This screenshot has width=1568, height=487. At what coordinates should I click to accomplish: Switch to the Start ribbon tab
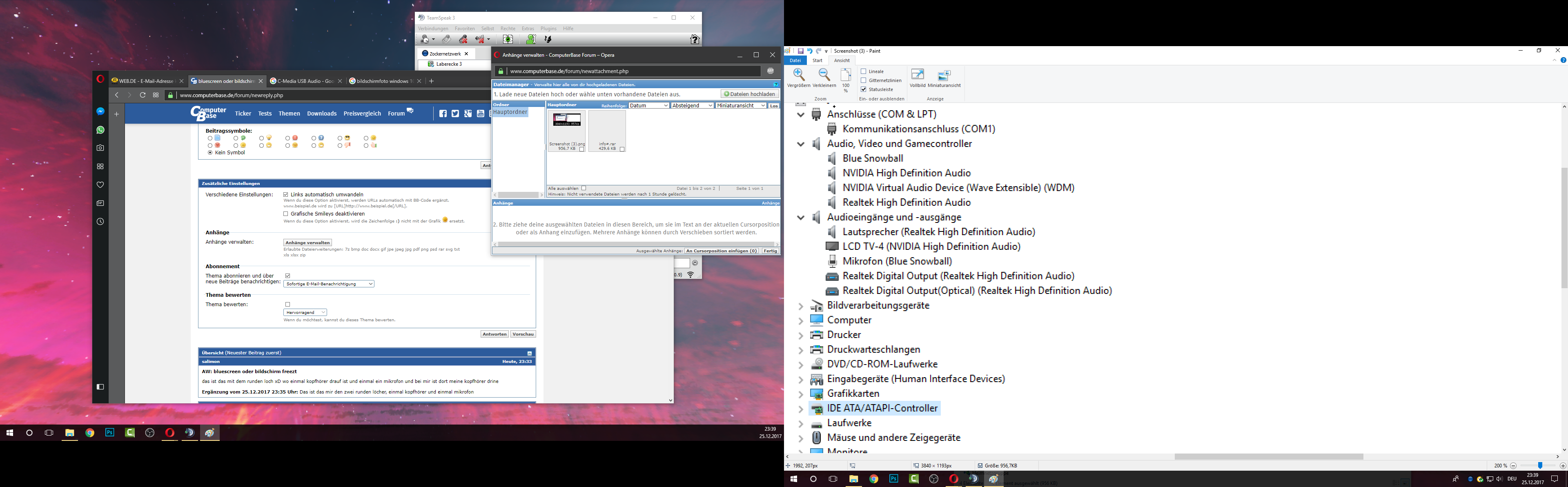(817, 60)
